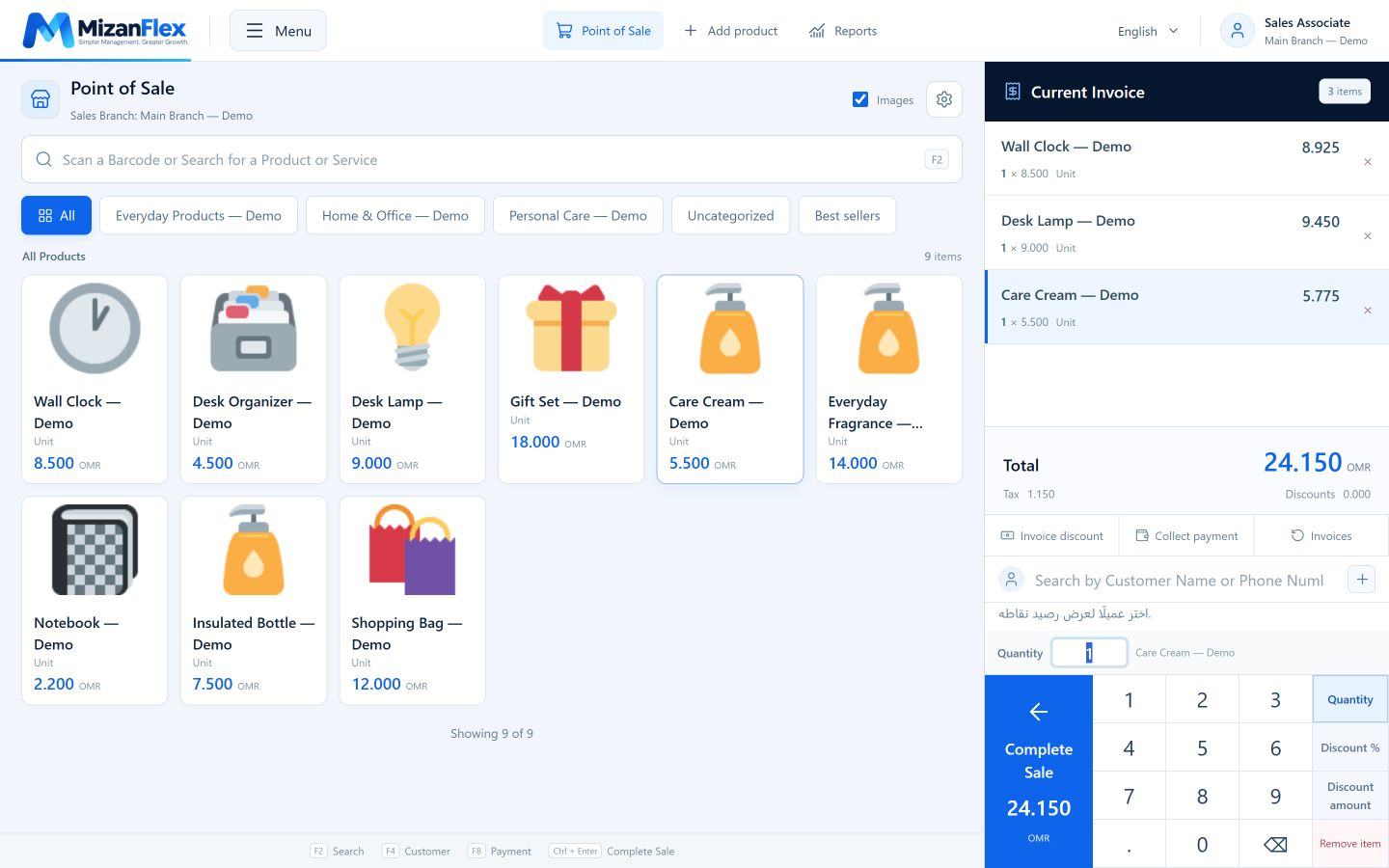Filter by Home & Office — Demo category
The width and height of the screenshot is (1389, 868).
coord(395,215)
